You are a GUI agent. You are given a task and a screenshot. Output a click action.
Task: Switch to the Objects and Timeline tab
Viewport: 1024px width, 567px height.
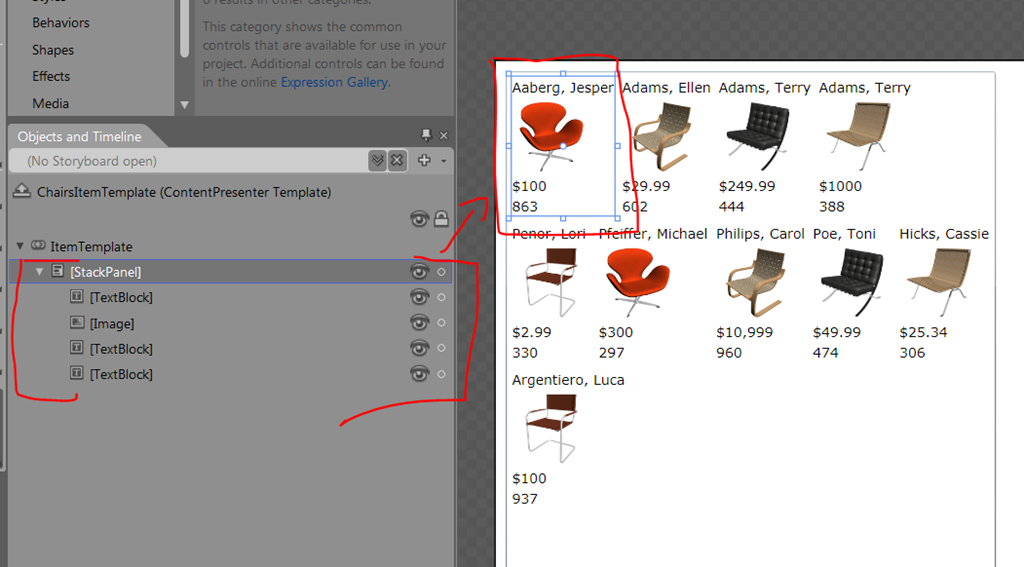79,137
